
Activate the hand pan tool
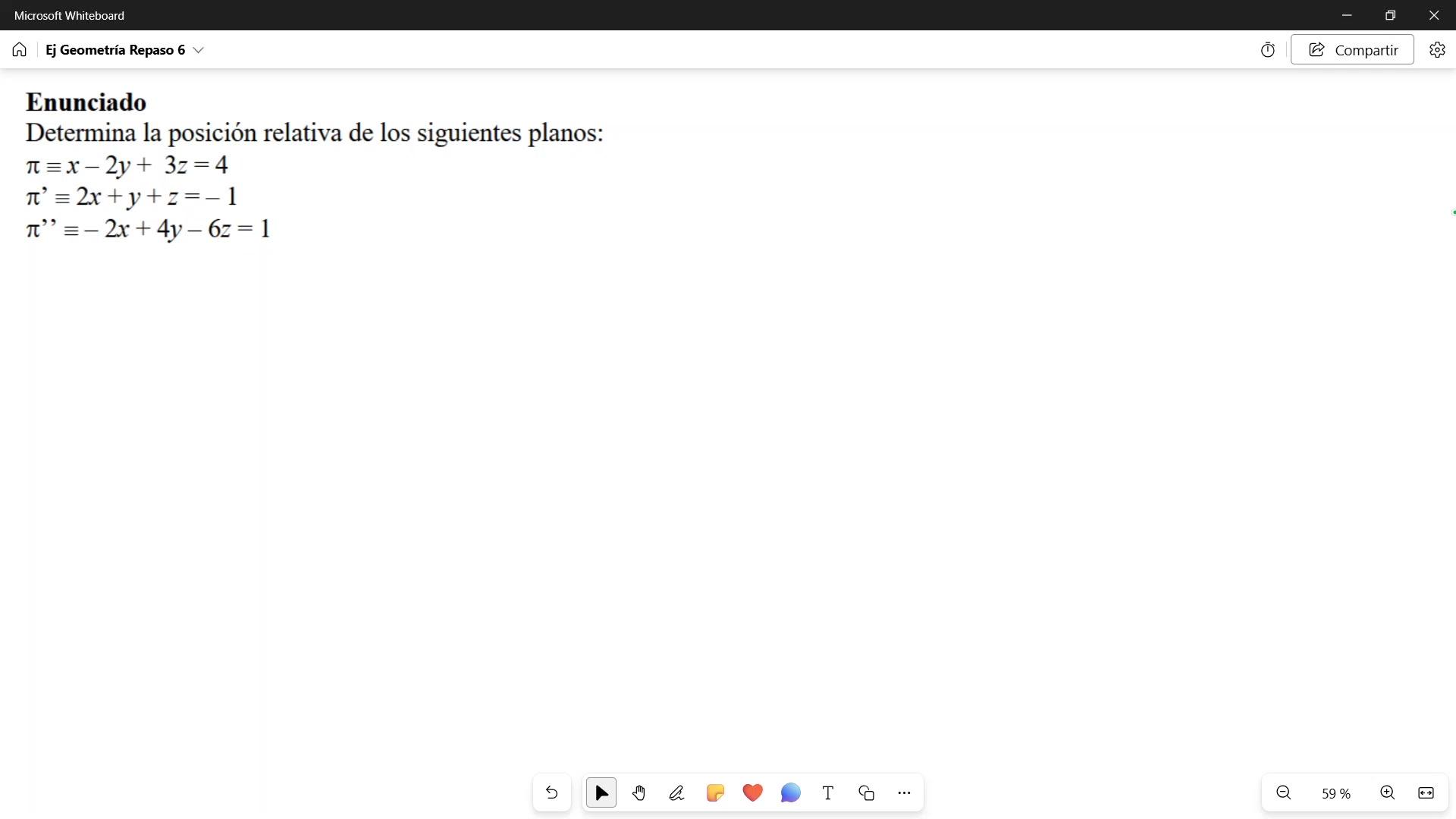[639, 792]
